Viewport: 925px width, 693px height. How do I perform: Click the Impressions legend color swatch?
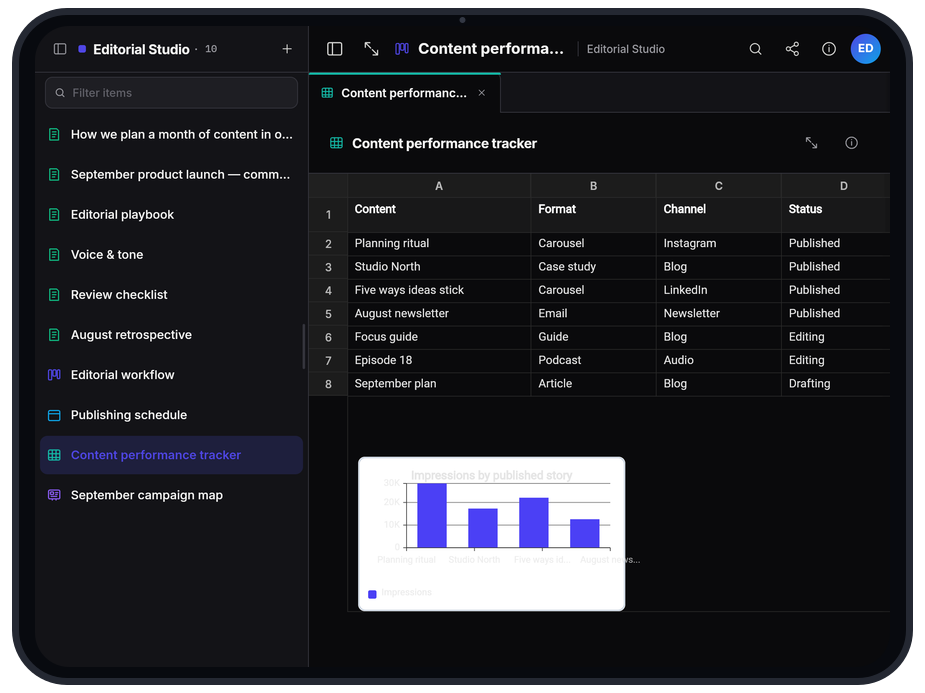click(372, 594)
